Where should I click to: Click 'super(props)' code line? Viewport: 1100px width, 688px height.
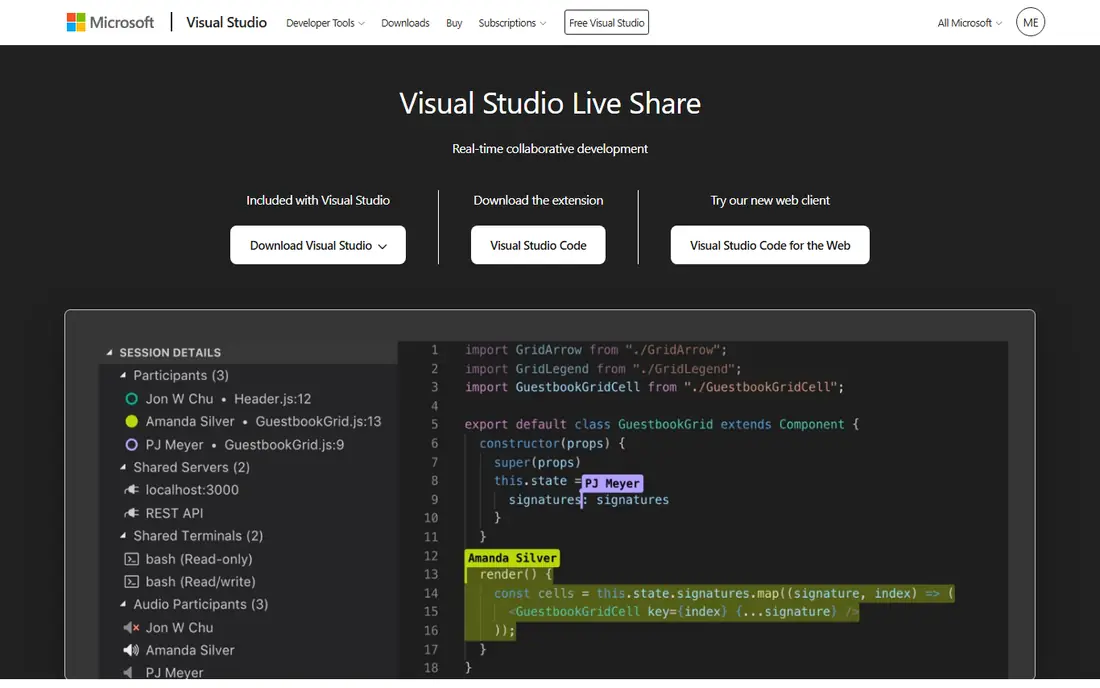[x=537, y=462]
